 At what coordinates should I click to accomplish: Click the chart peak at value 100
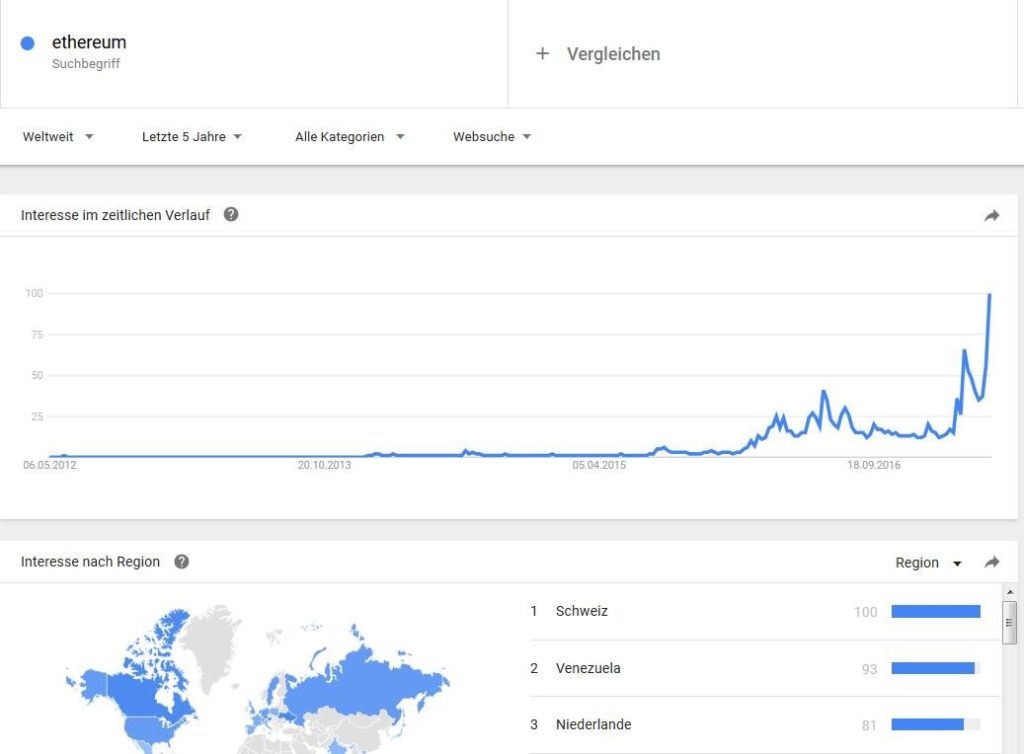(989, 295)
